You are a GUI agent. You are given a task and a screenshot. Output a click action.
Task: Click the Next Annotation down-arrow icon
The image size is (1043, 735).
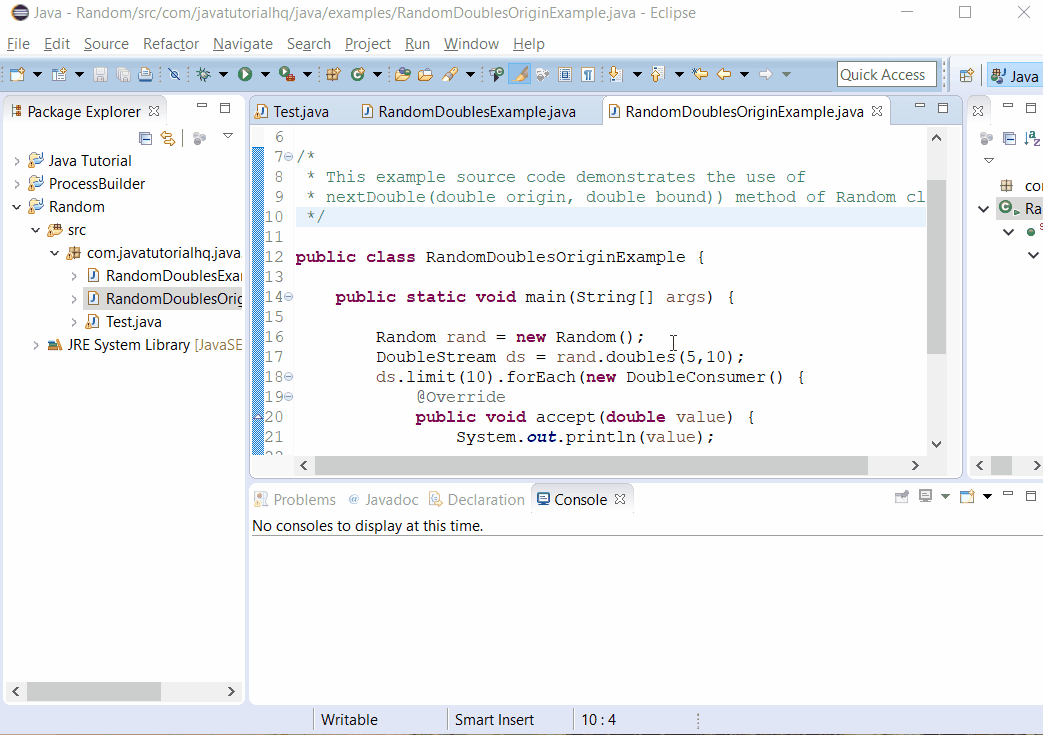click(615, 74)
